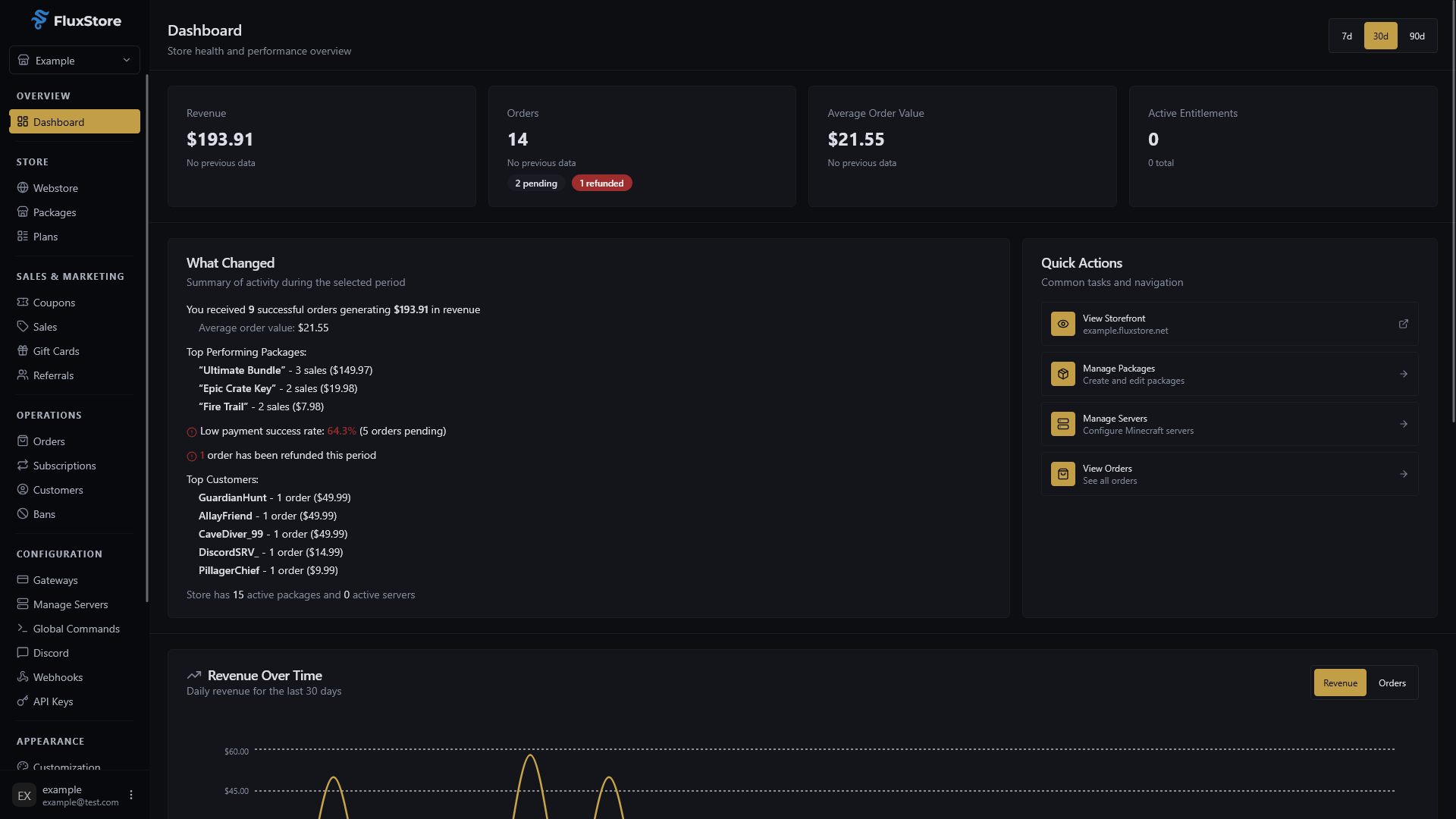Open the Example store switcher dropdown
This screenshot has height=819, width=1456.
pos(74,60)
